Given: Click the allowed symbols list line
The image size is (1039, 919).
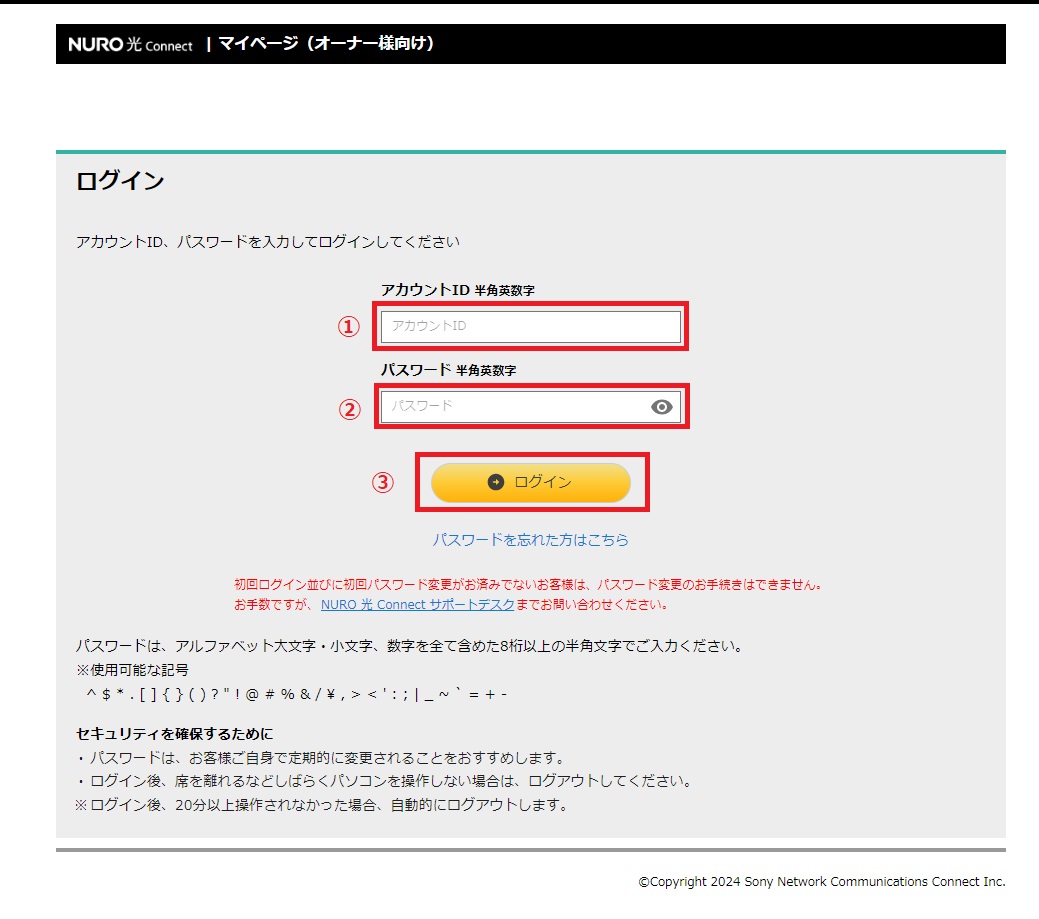Looking at the screenshot, I should [297, 694].
